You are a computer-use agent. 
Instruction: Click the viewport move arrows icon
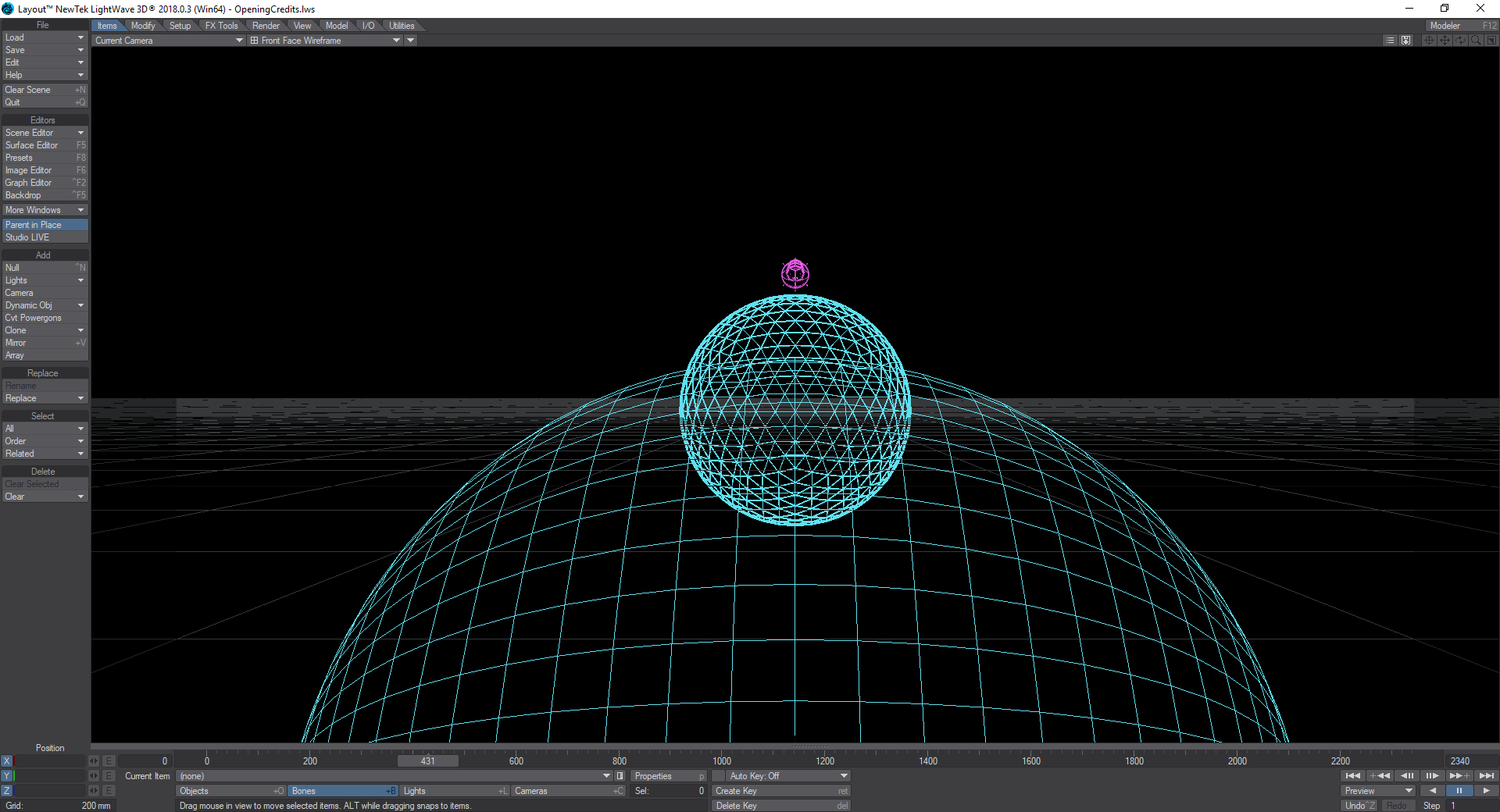point(1445,41)
